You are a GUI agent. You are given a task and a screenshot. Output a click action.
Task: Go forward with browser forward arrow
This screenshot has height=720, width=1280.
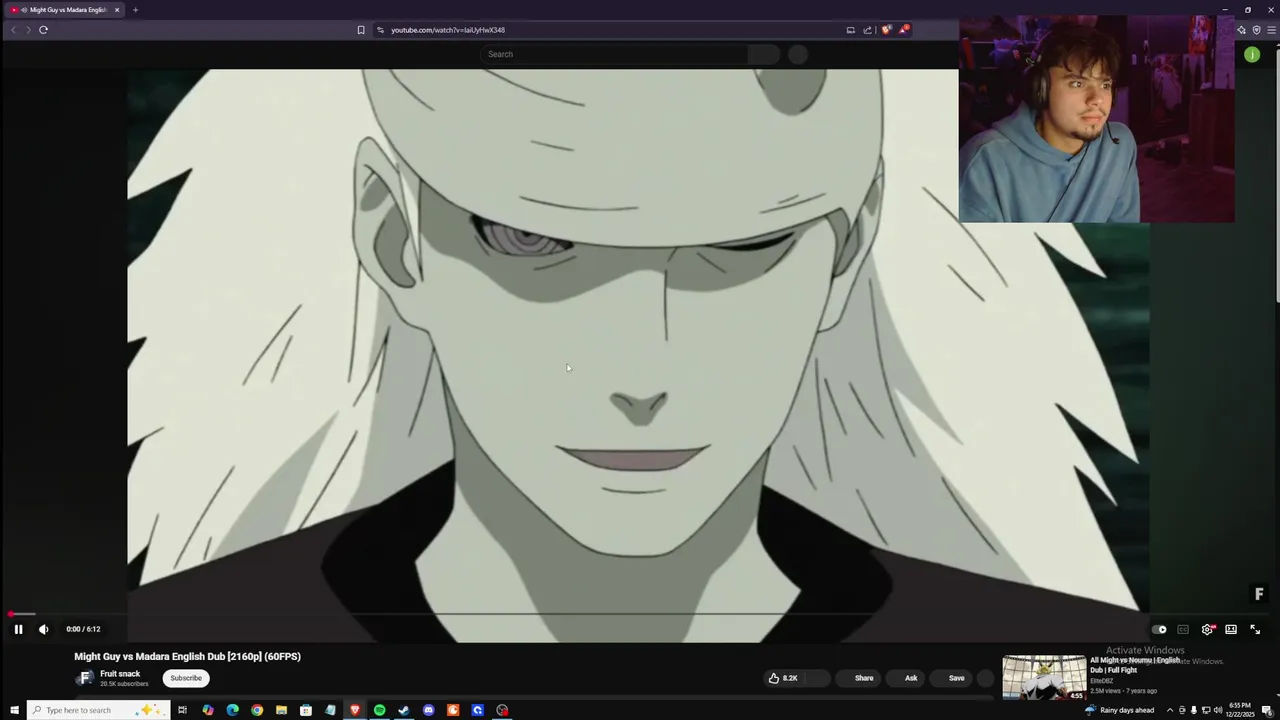28,30
